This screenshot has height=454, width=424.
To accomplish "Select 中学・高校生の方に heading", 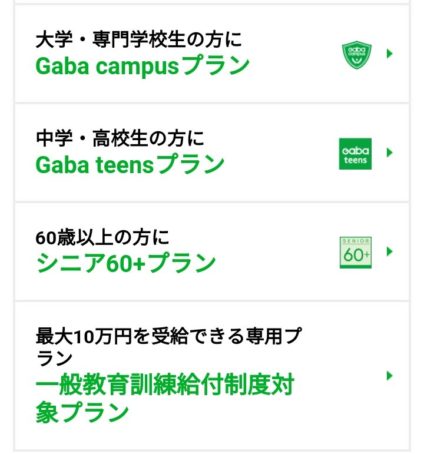I will 120,139.
